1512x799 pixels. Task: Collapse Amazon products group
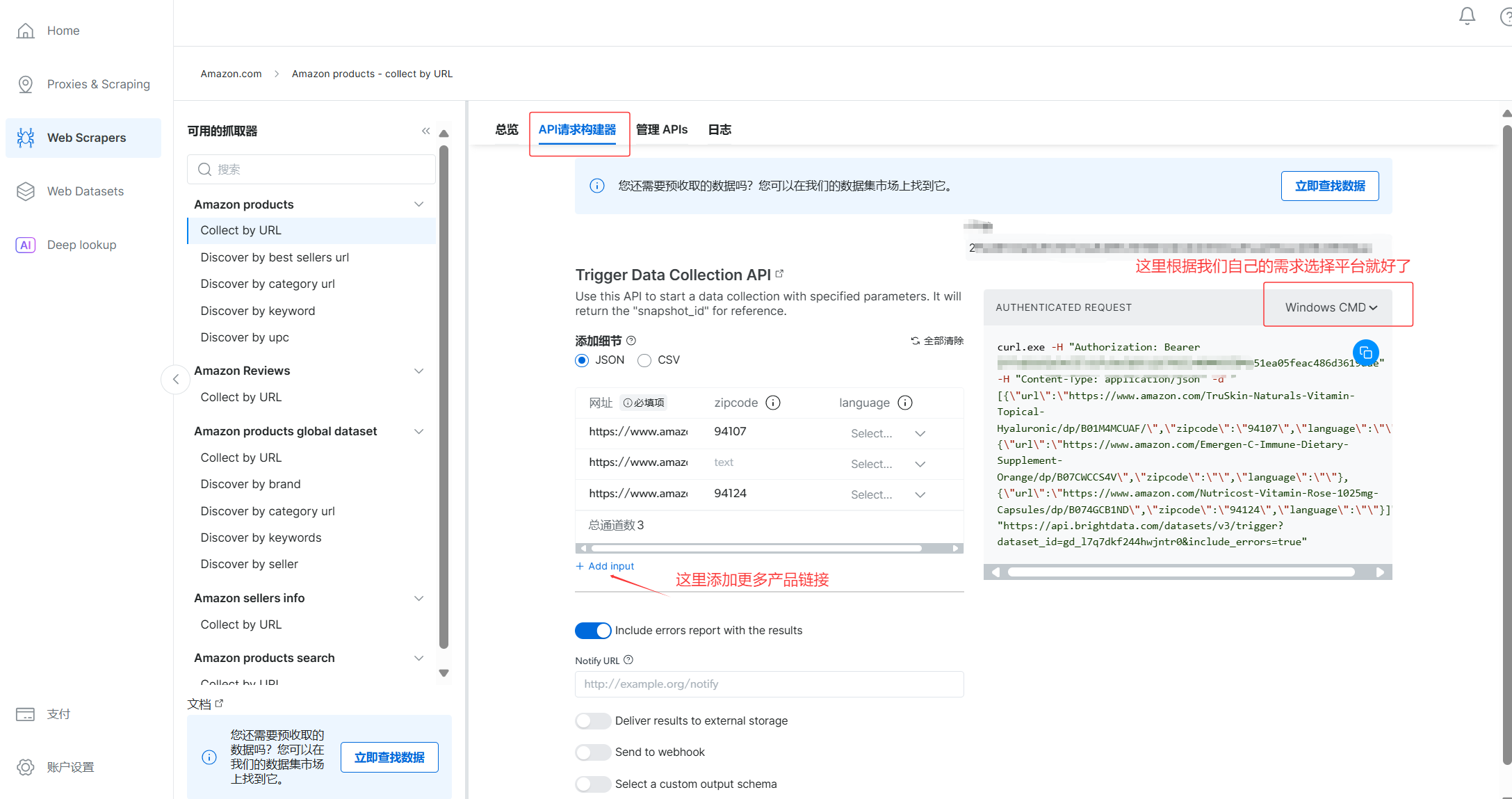tap(419, 204)
